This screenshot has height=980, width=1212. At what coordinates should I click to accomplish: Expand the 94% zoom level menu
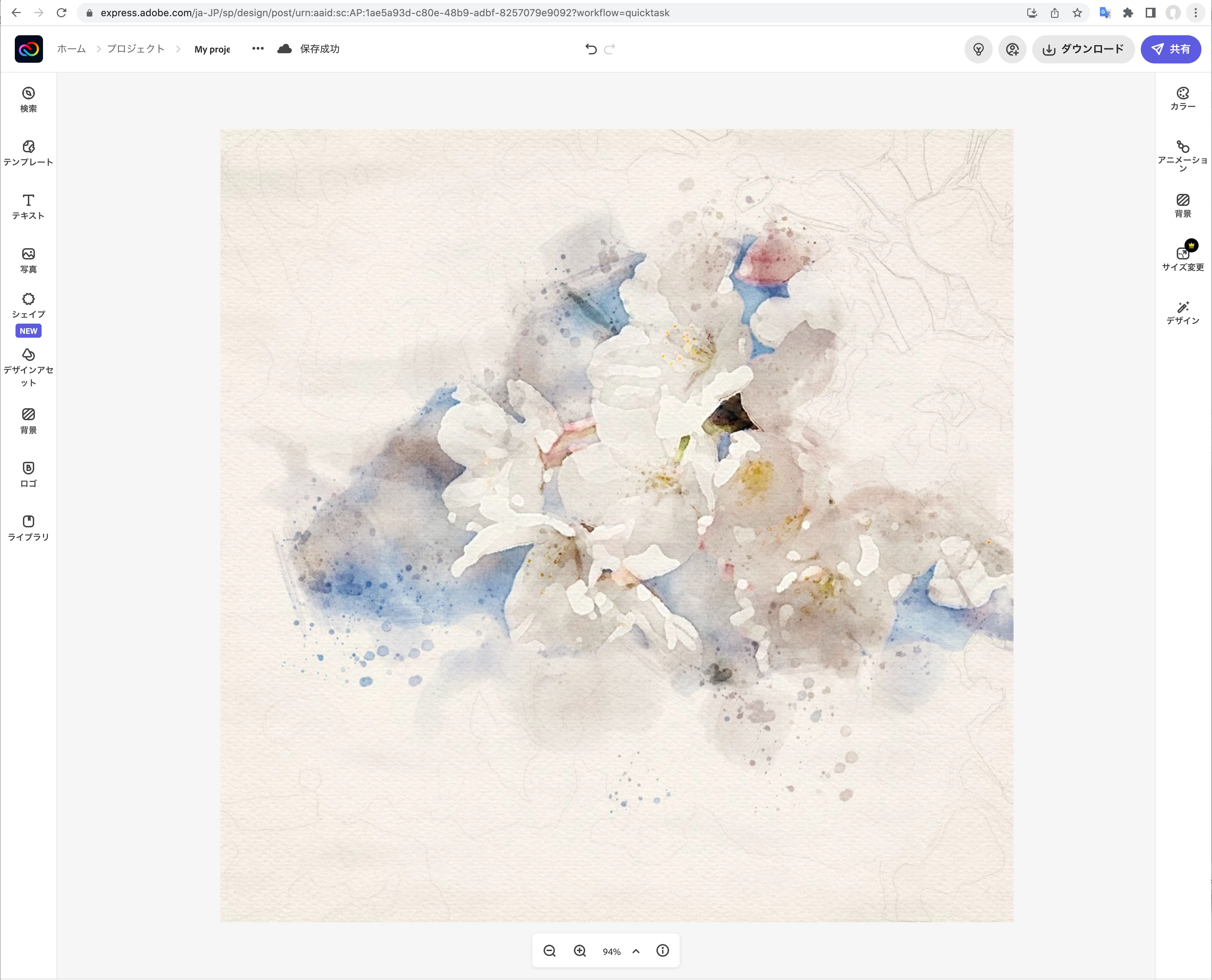click(636, 951)
